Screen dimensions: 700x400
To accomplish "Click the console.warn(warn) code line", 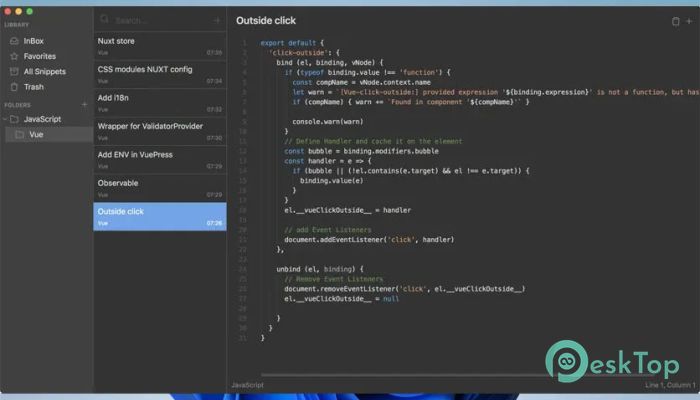I will [x=328, y=121].
